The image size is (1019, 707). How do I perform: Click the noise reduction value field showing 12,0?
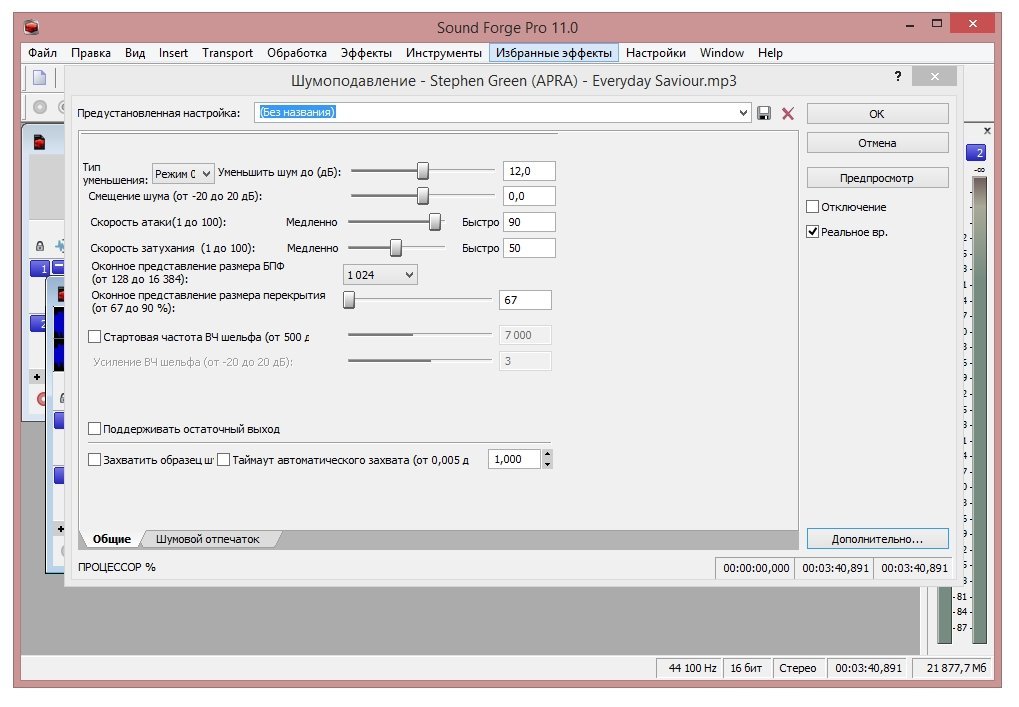point(529,171)
